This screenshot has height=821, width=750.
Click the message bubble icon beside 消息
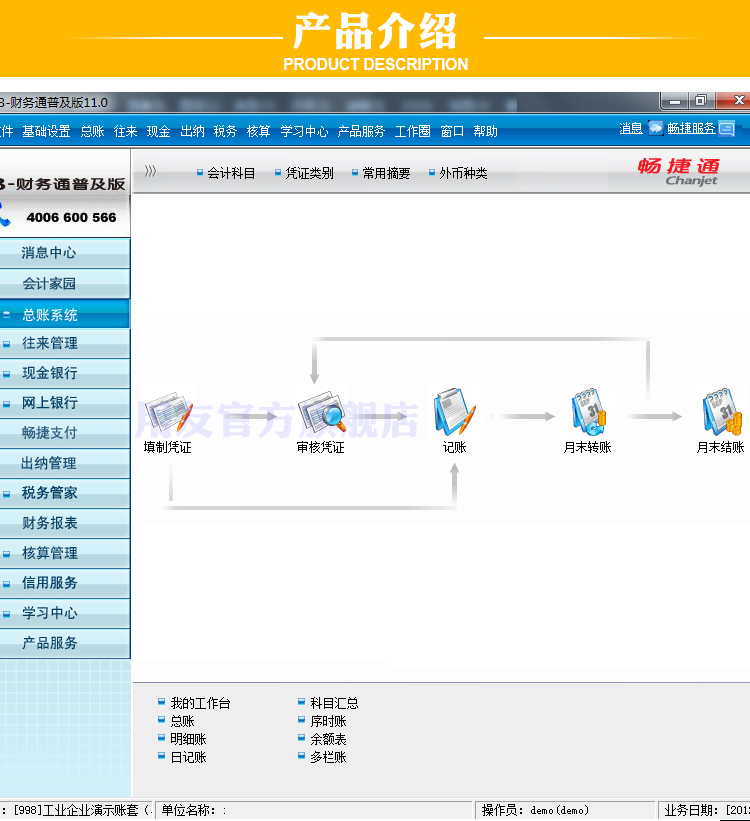click(x=655, y=128)
